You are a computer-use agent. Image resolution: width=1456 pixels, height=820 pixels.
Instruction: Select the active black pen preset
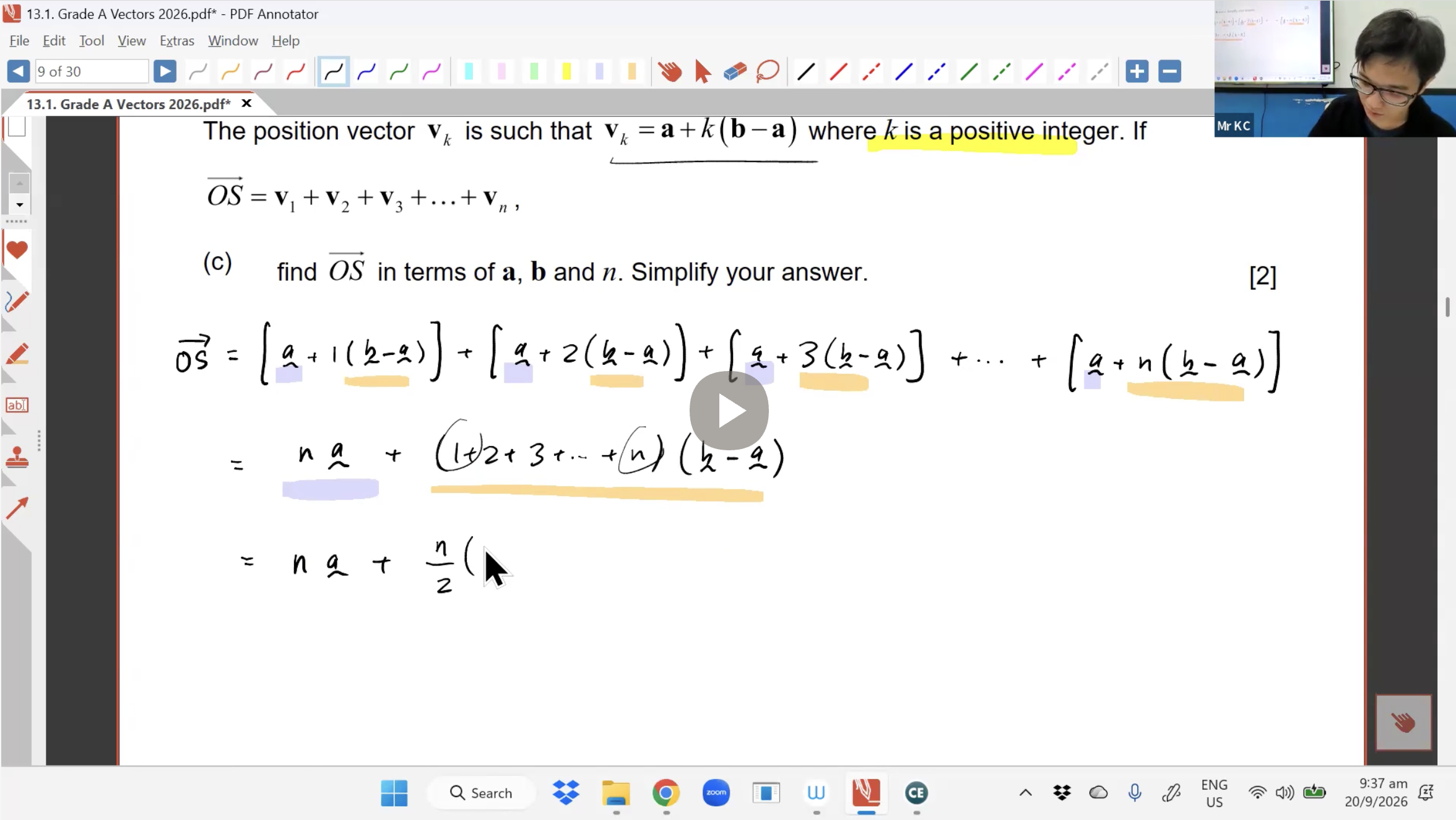(334, 72)
